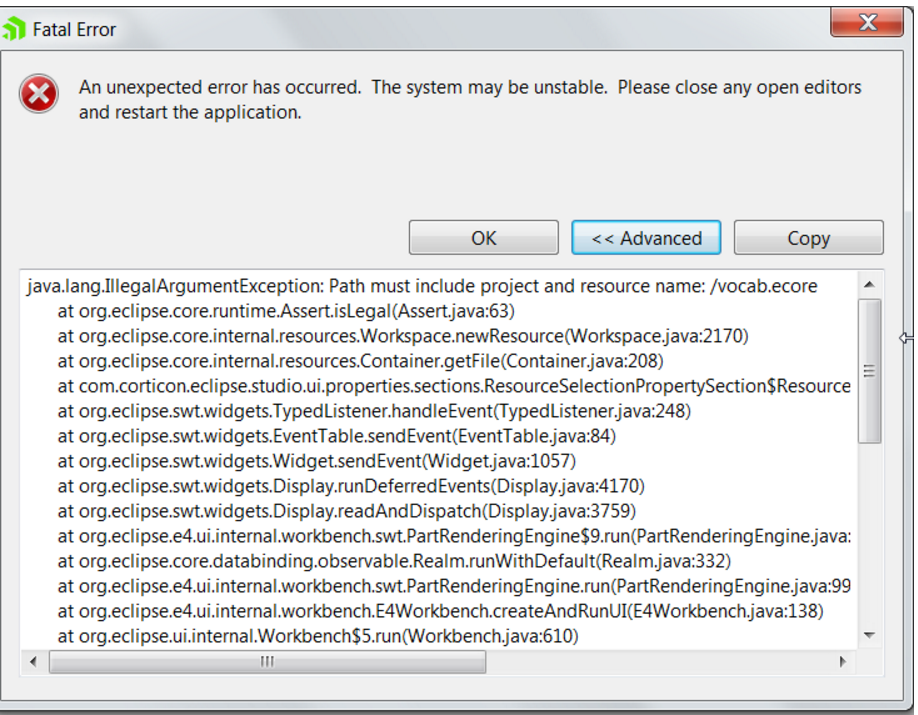Click the OK button
The height and width of the screenshot is (715, 918).
pos(484,238)
